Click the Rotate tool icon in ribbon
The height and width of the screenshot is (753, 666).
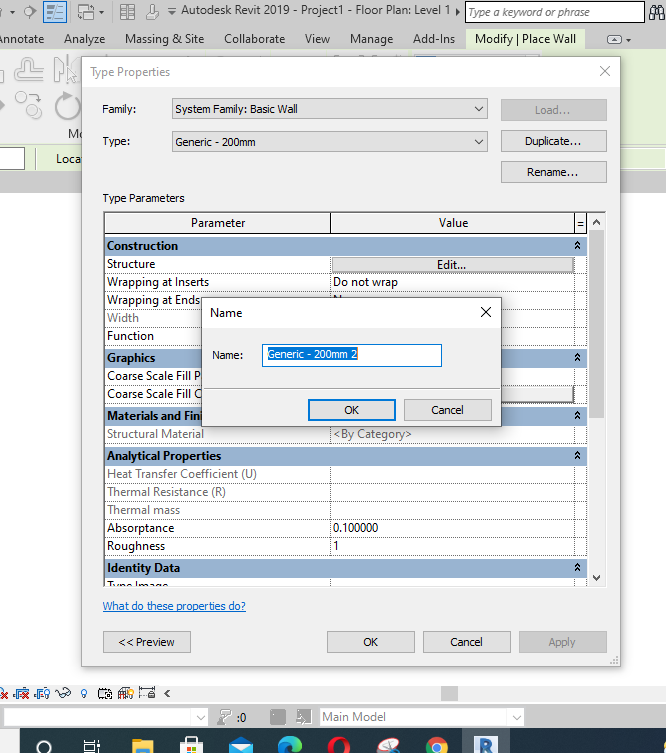pyautogui.click(x=67, y=106)
